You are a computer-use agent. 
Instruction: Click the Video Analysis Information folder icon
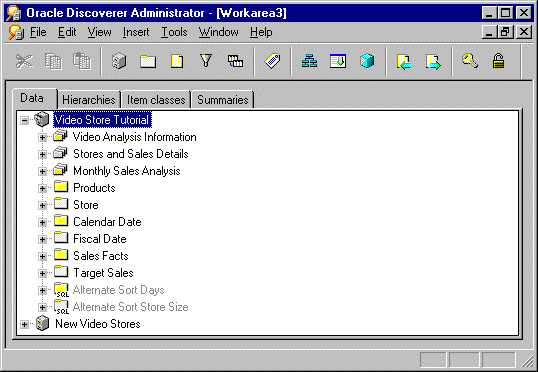click(60, 136)
